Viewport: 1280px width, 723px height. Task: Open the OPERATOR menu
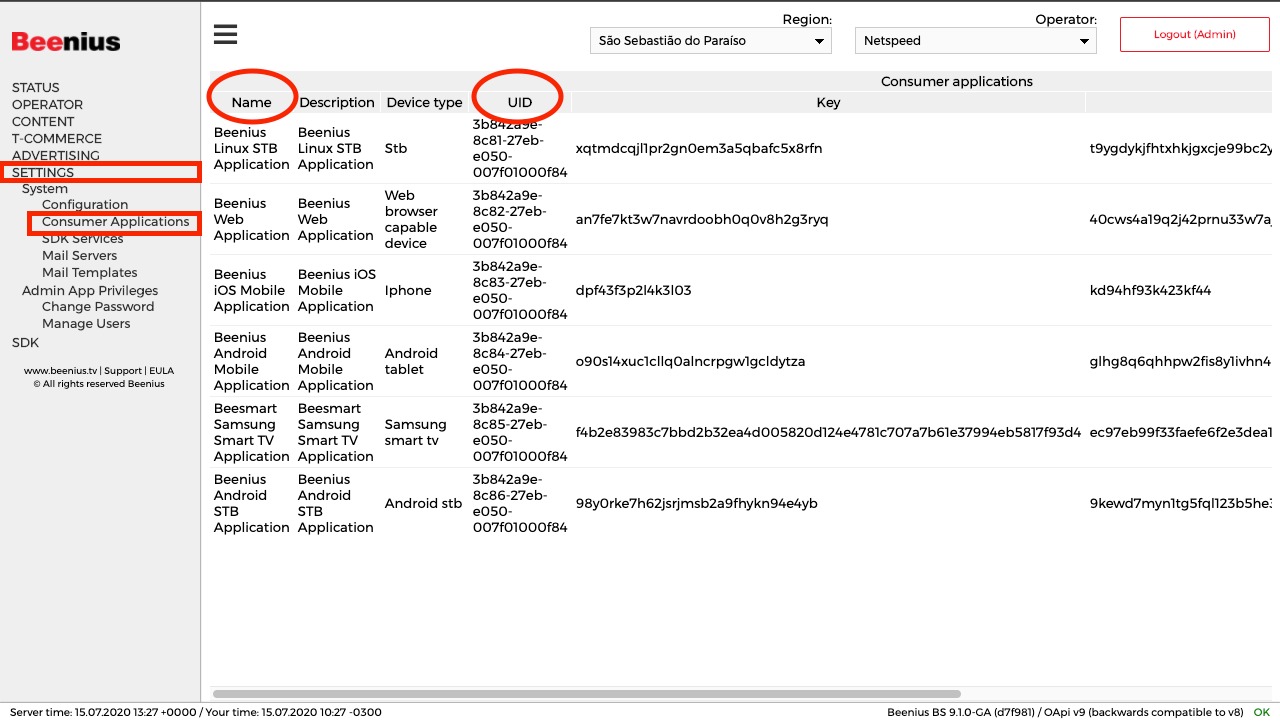pyautogui.click(x=47, y=105)
